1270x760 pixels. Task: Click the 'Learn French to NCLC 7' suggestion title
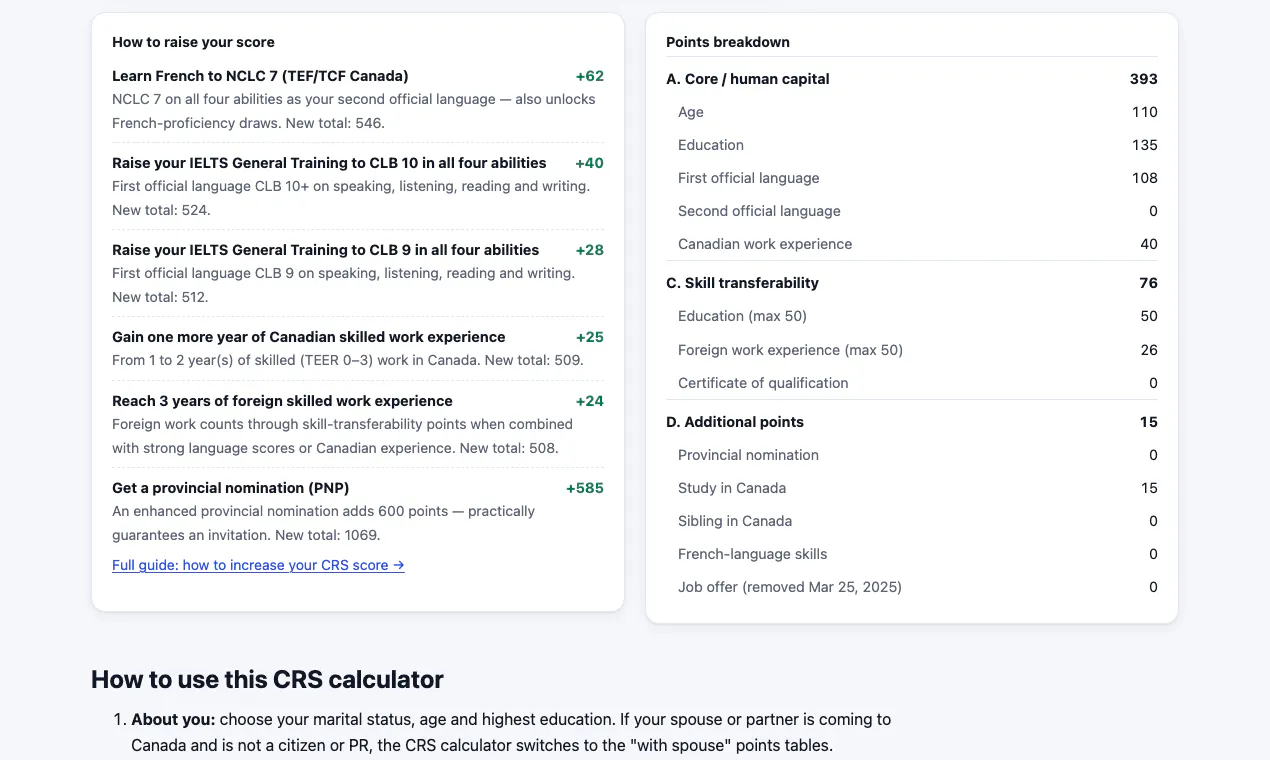coord(260,76)
